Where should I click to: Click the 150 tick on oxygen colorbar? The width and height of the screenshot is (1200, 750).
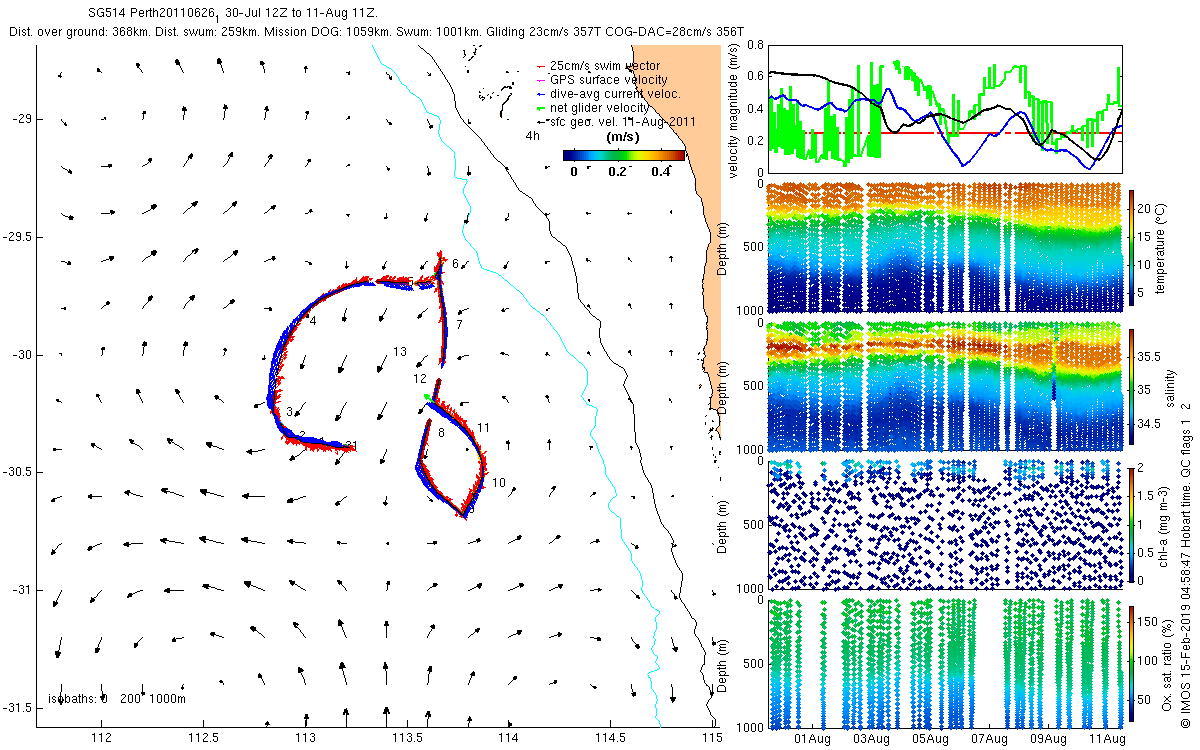coord(1149,623)
